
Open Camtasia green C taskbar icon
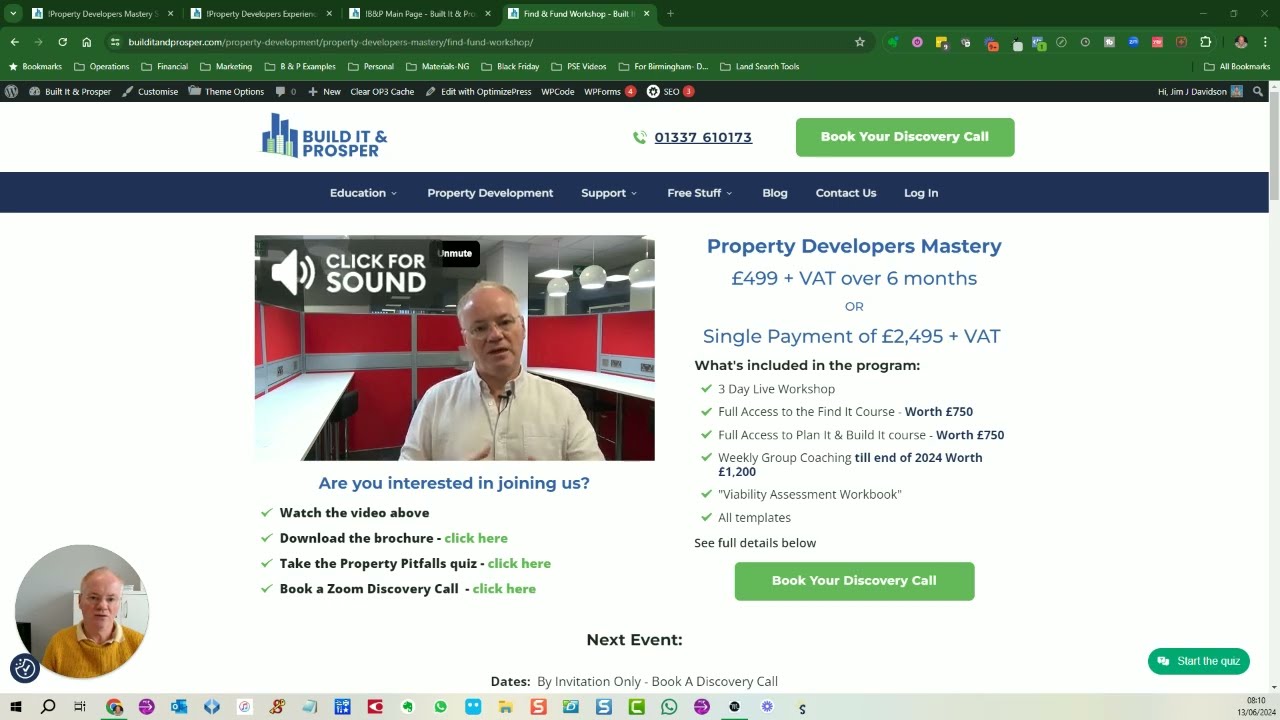(636, 707)
